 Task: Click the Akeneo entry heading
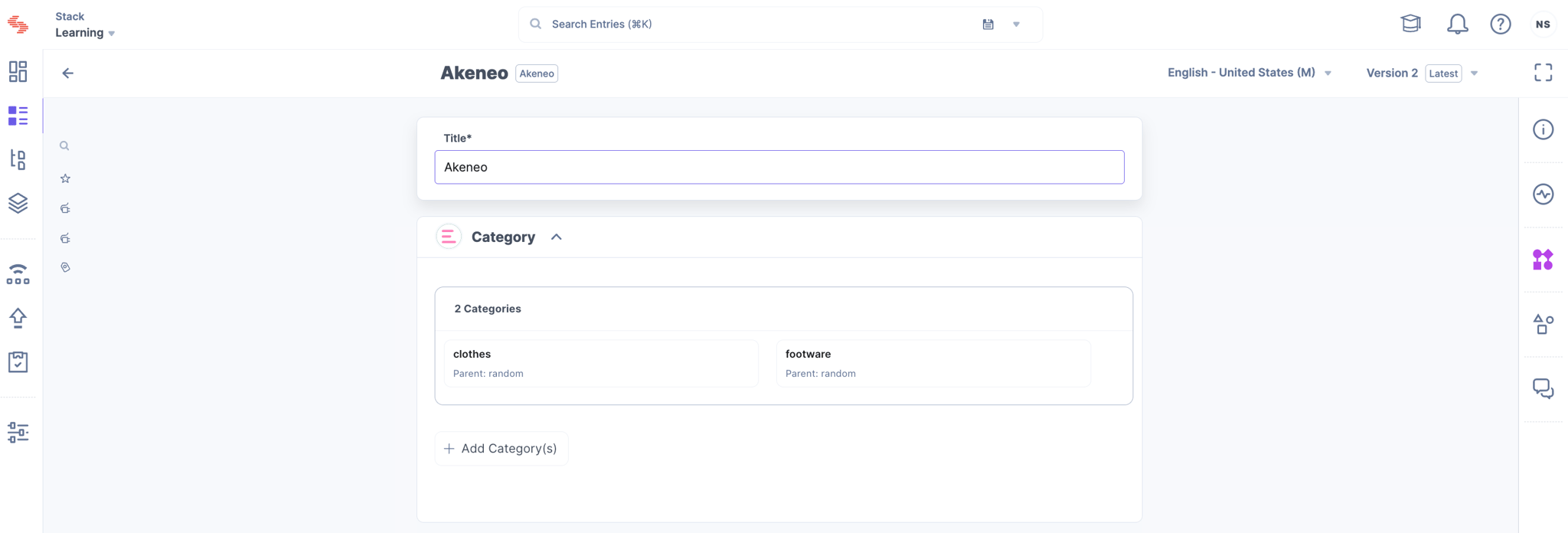click(x=474, y=74)
